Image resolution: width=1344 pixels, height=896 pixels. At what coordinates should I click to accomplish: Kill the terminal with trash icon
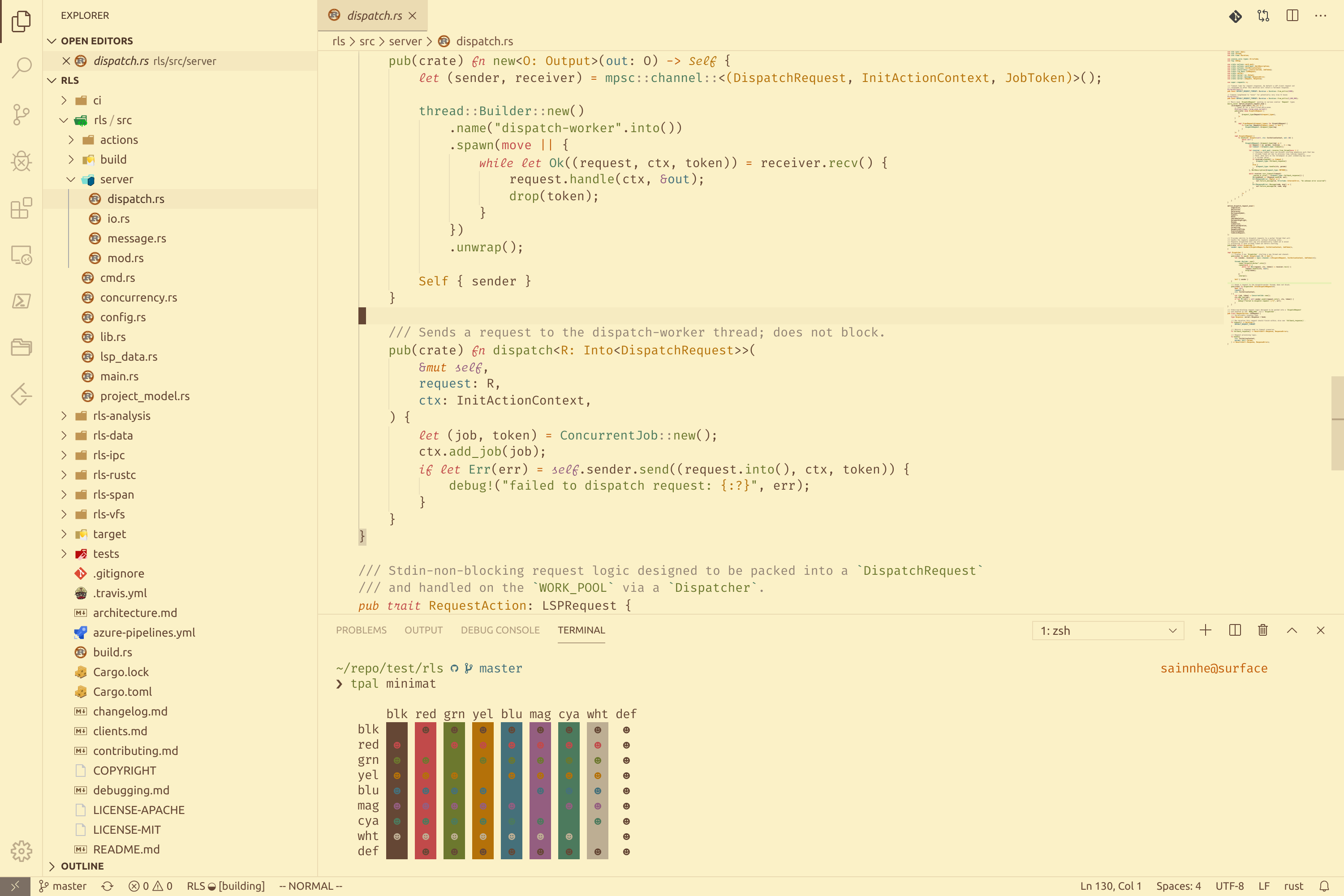pyautogui.click(x=1263, y=630)
